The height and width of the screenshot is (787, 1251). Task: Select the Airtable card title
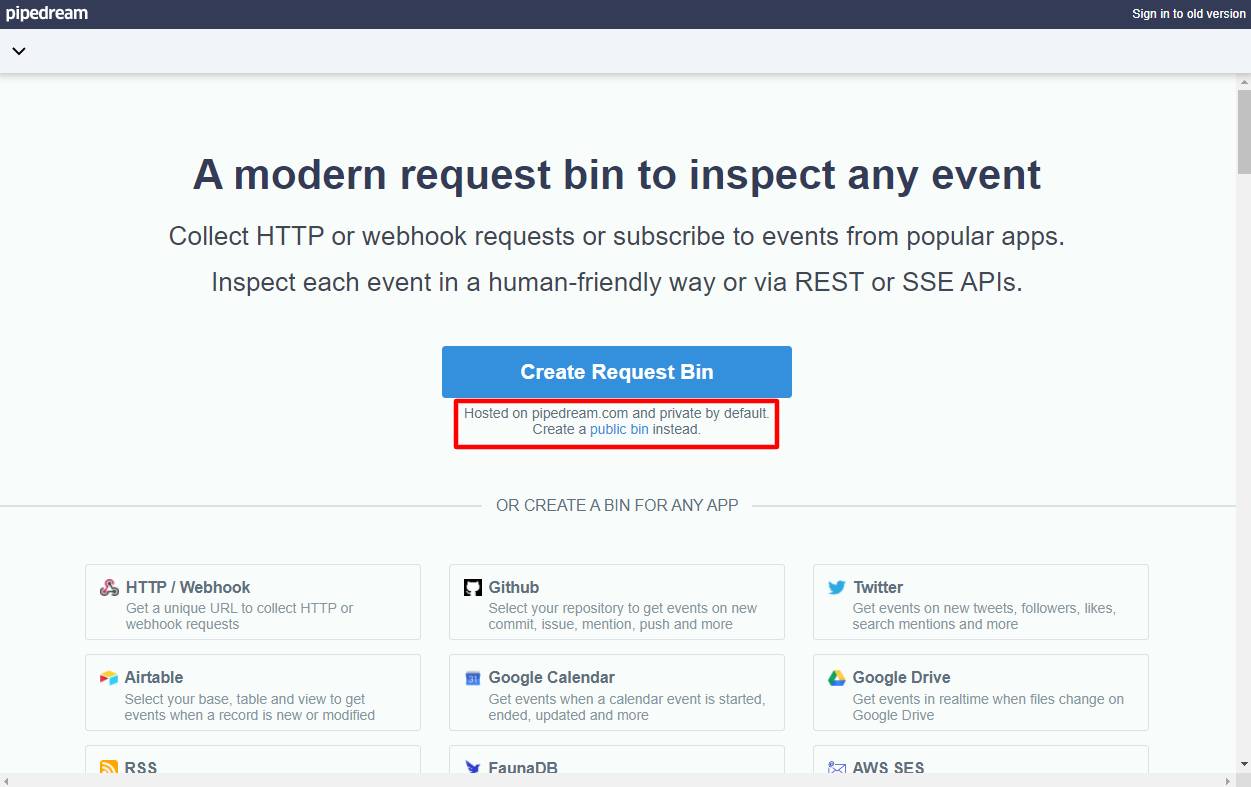[154, 677]
